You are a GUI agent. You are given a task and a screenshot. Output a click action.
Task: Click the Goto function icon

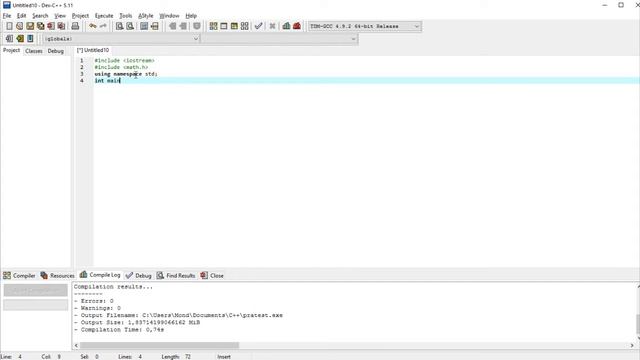coord(144,26)
